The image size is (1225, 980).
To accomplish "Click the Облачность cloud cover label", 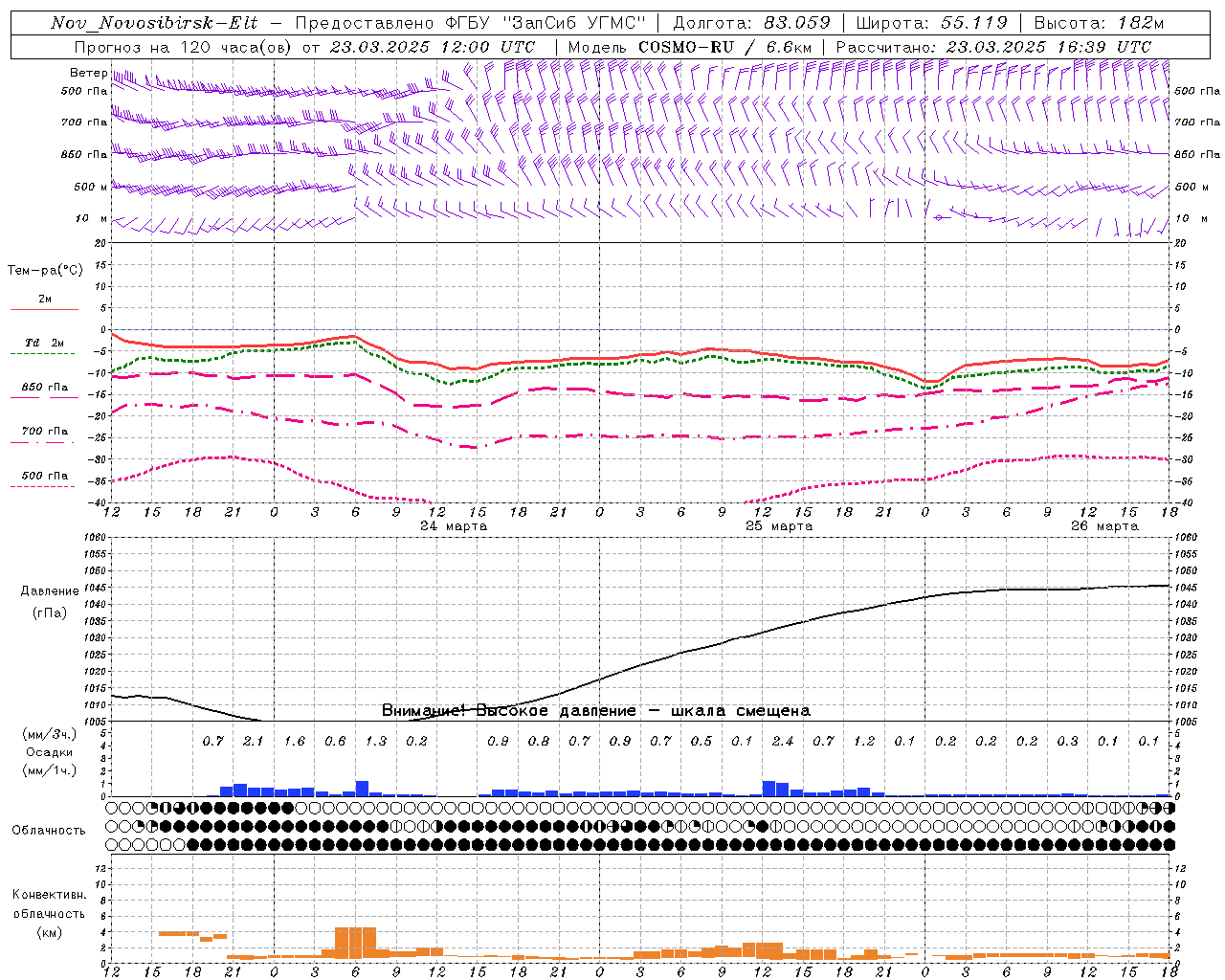I will 49,830.
